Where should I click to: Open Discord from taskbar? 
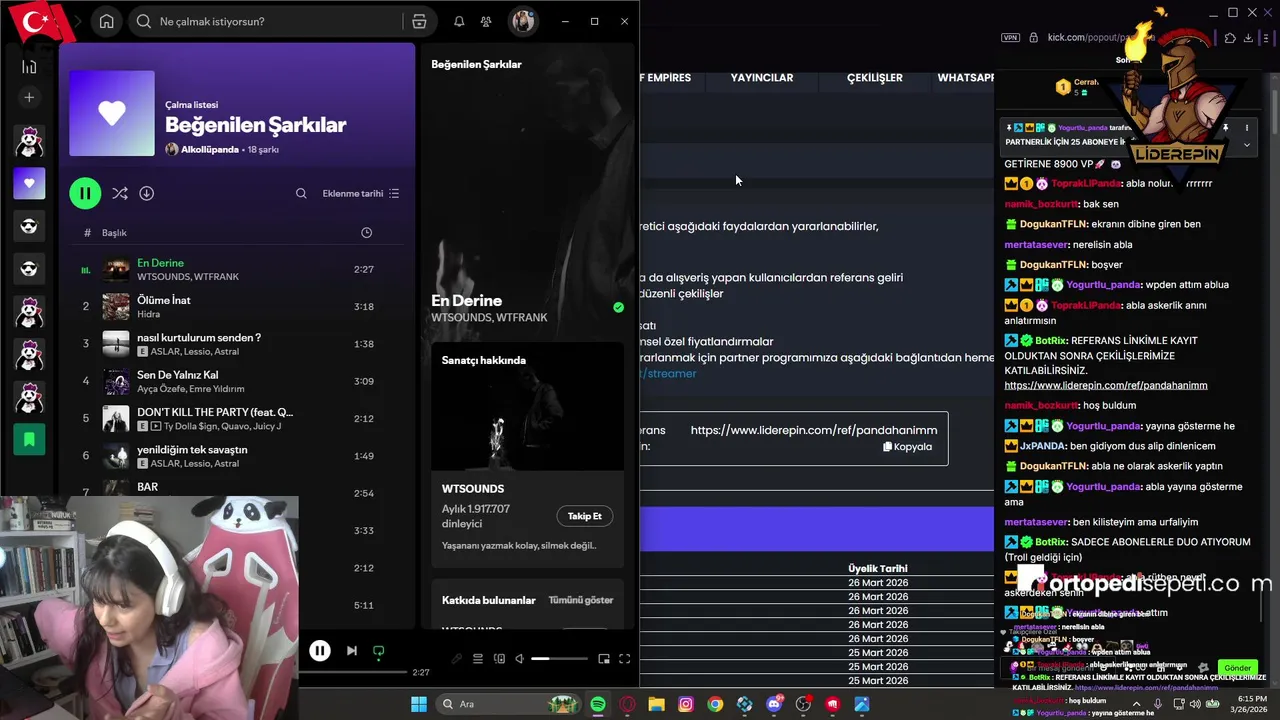[x=774, y=704]
